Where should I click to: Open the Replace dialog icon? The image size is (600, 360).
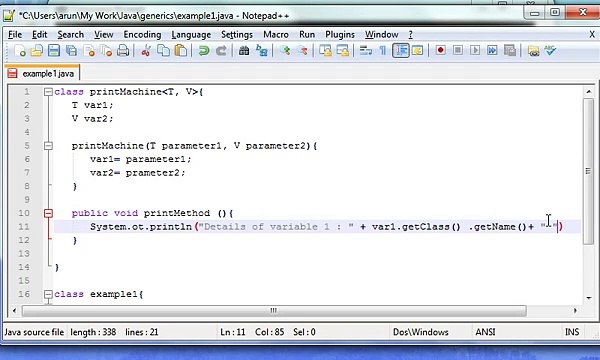[262, 50]
